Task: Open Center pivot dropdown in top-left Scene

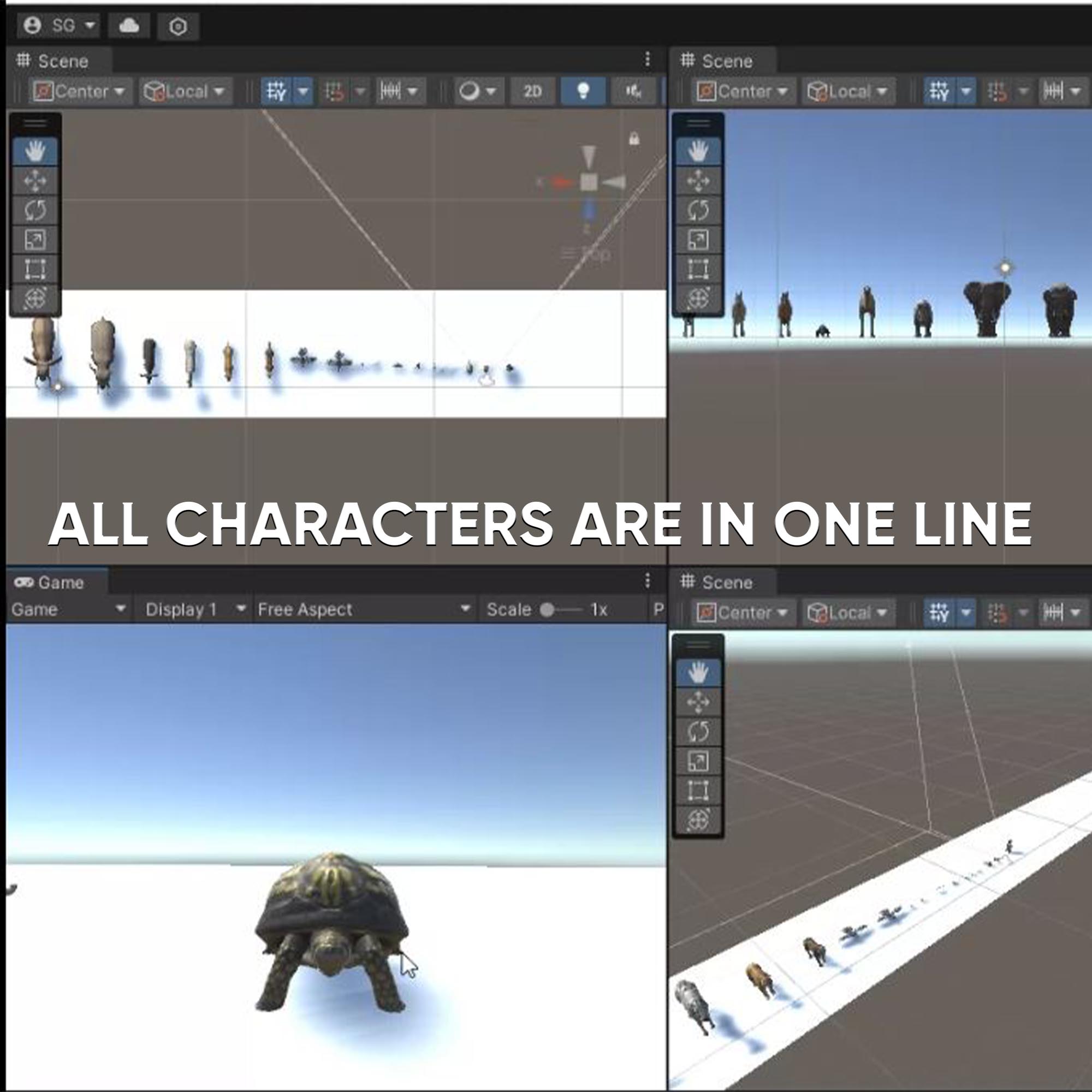Action: [x=80, y=91]
